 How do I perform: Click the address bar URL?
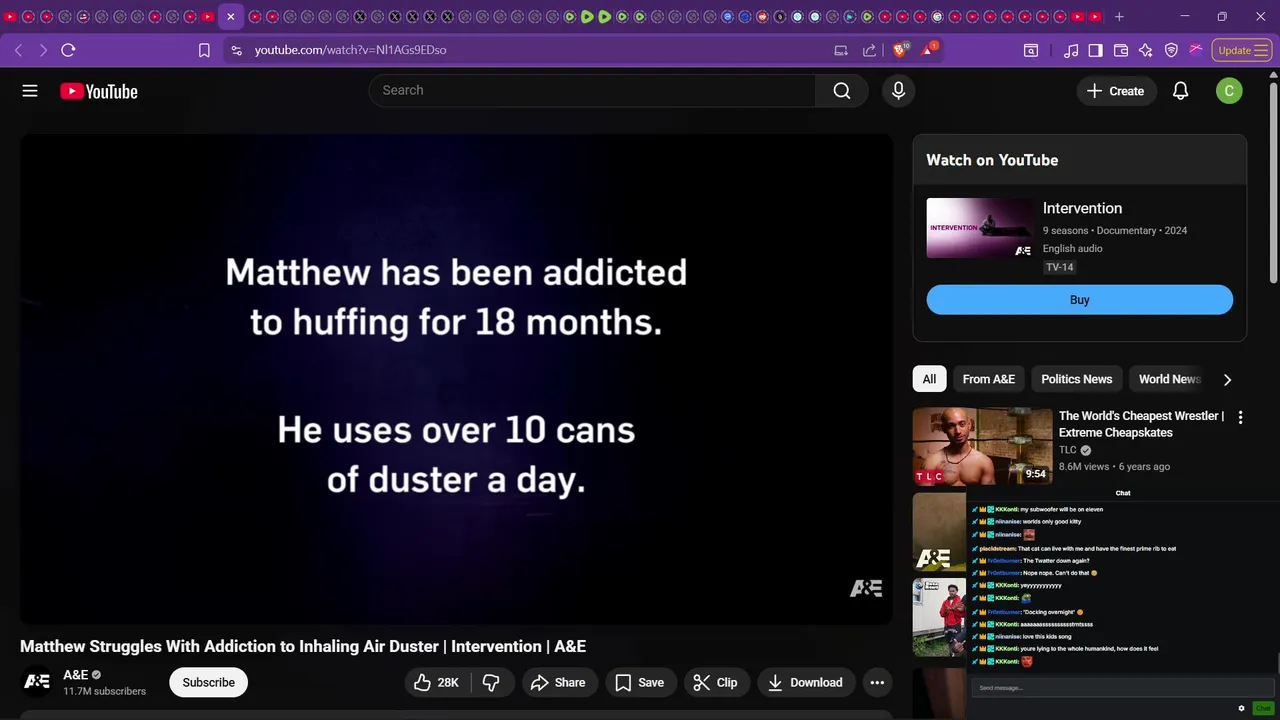pos(350,50)
